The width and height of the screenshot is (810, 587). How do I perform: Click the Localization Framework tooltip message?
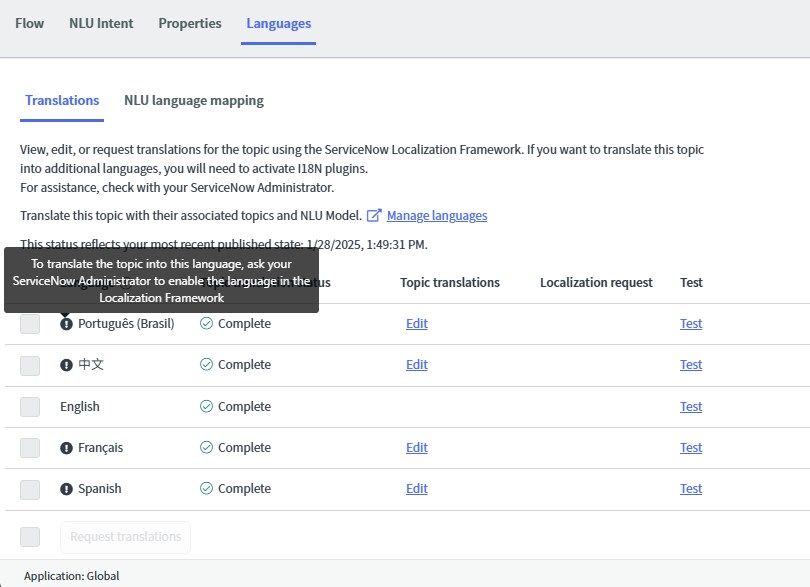click(x=161, y=281)
